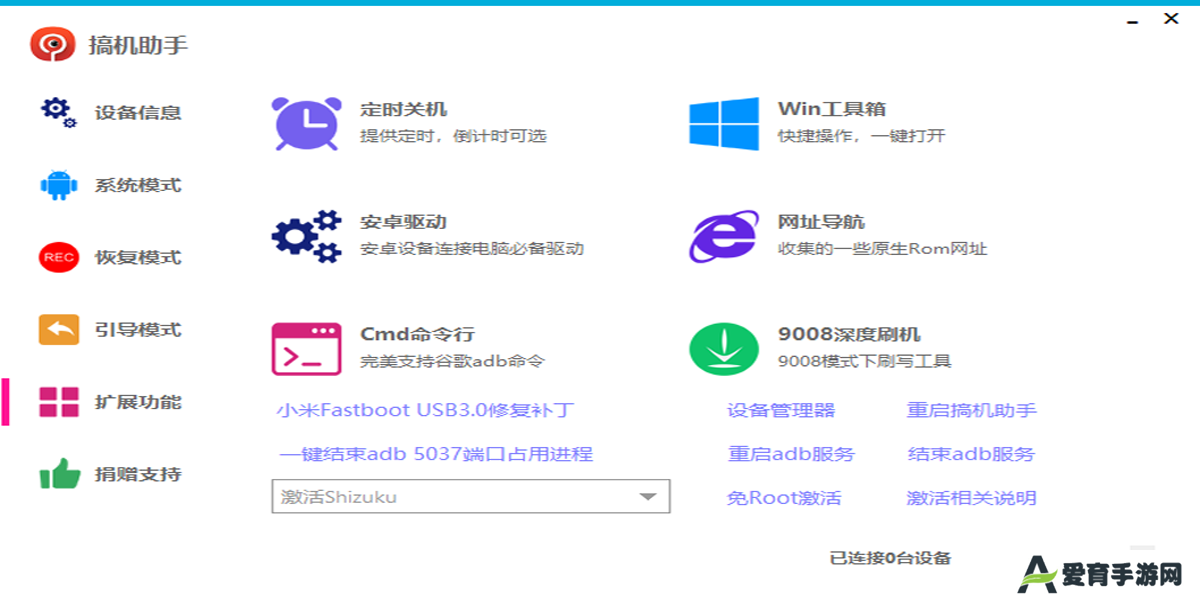The image size is (1200, 600).
Task: Click 收集的一些原生Rom网址 description
Action: tap(882, 249)
